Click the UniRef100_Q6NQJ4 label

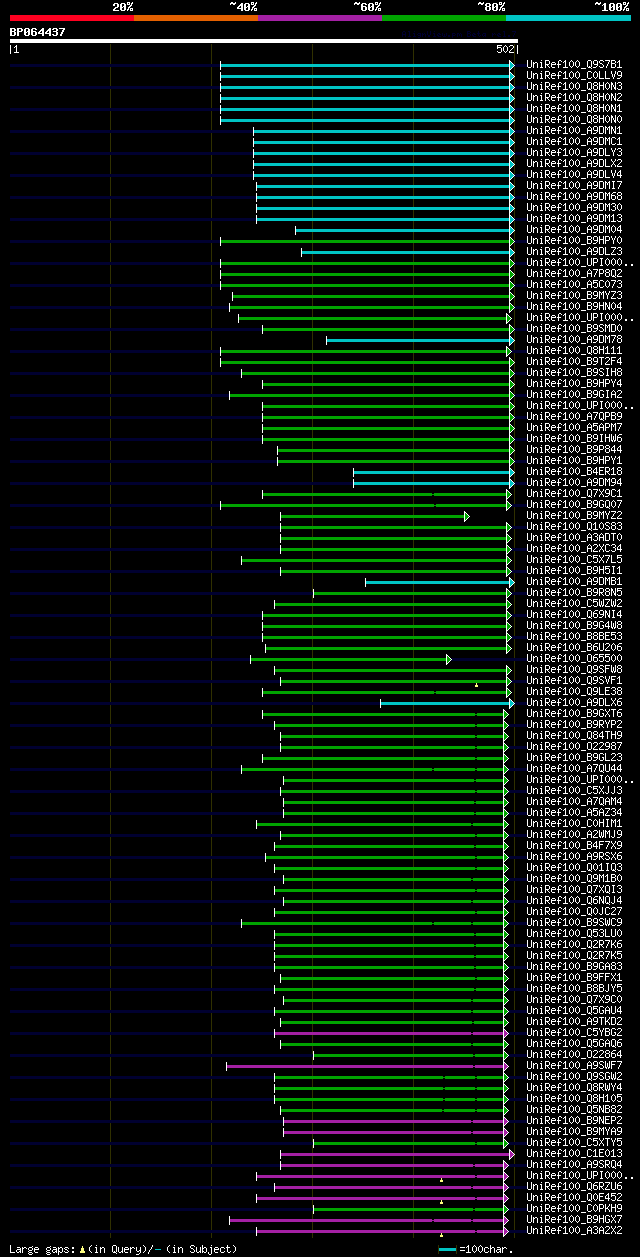(574, 900)
